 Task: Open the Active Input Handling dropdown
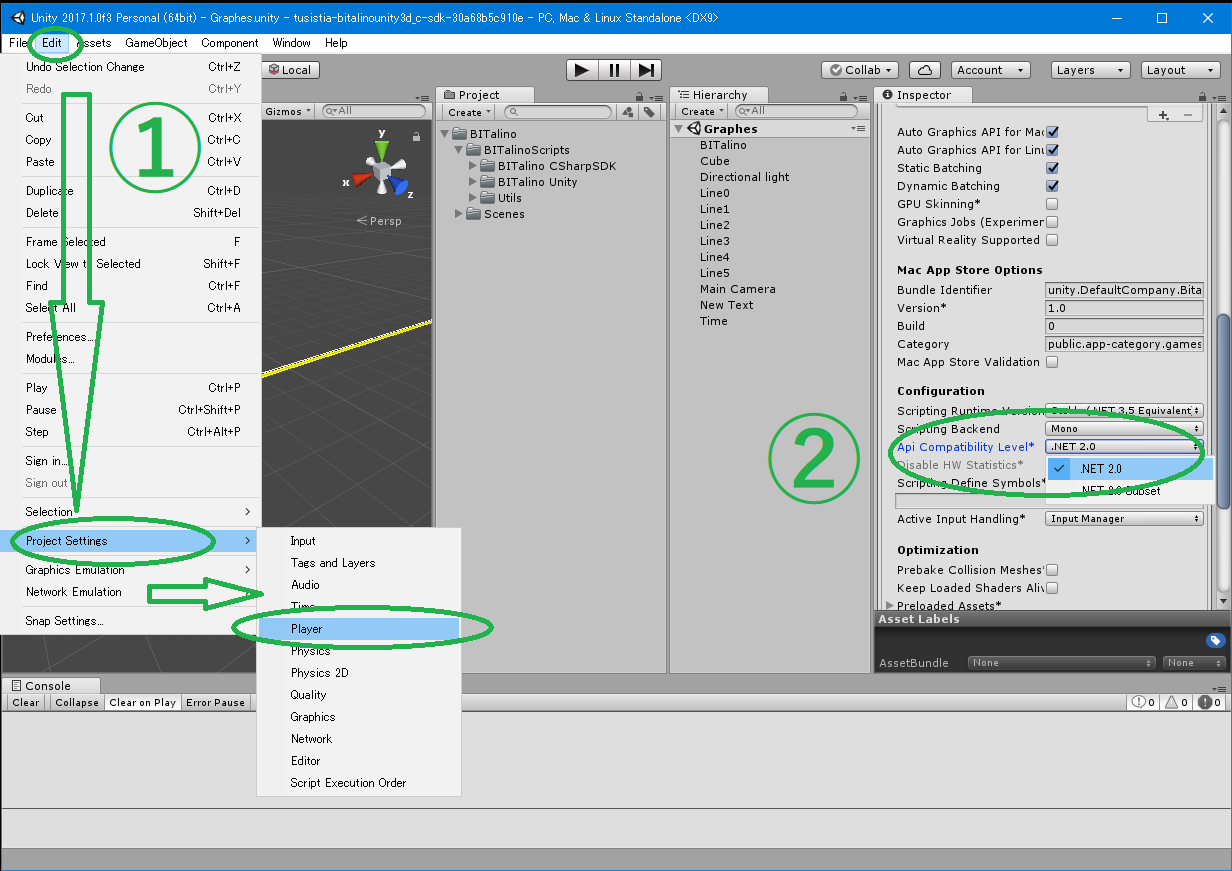click(x=1124, y=519)
